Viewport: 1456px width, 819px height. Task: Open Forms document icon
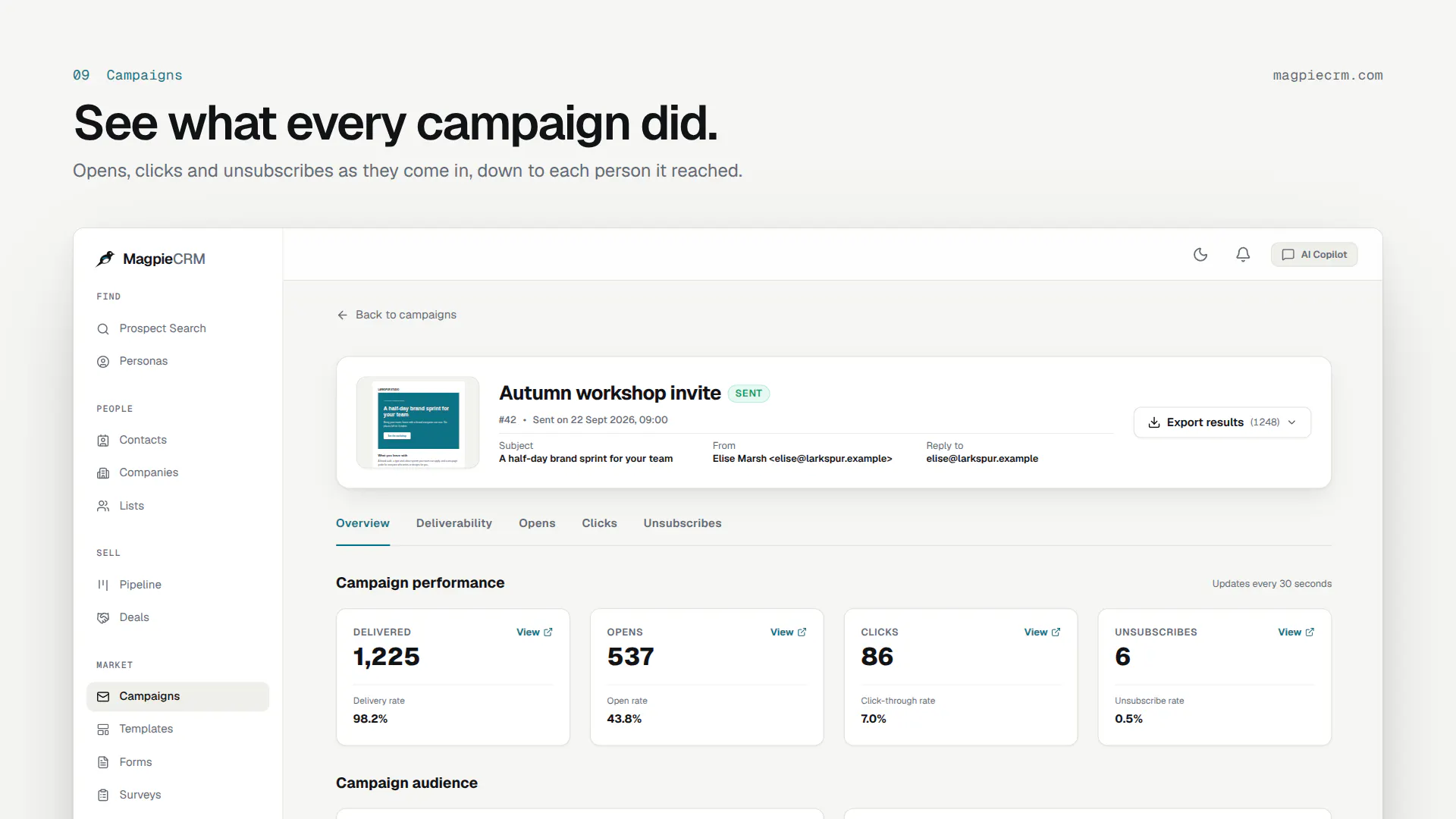click(x=103, y=762)
